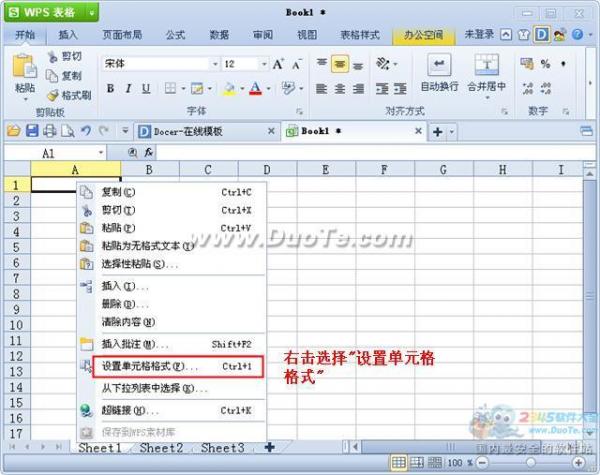Open the WPS 表格 application menu dropdown
The image size is (600, 475).
[92, 13]
